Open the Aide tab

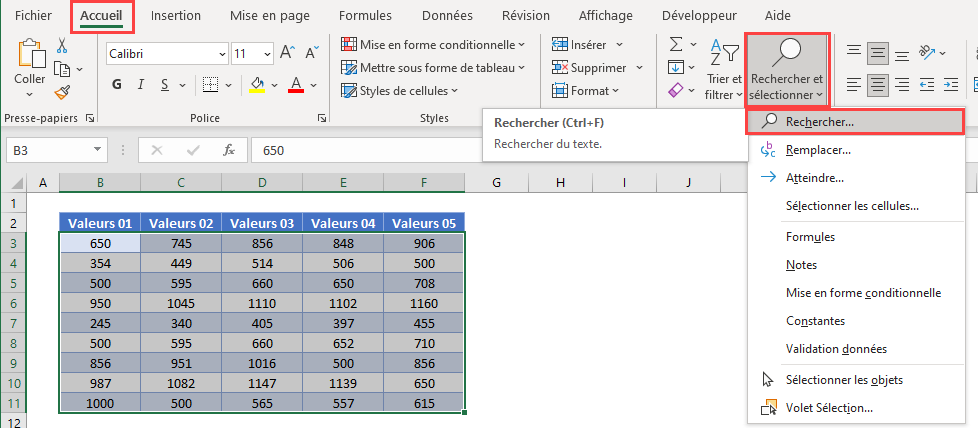click(777, 16)
